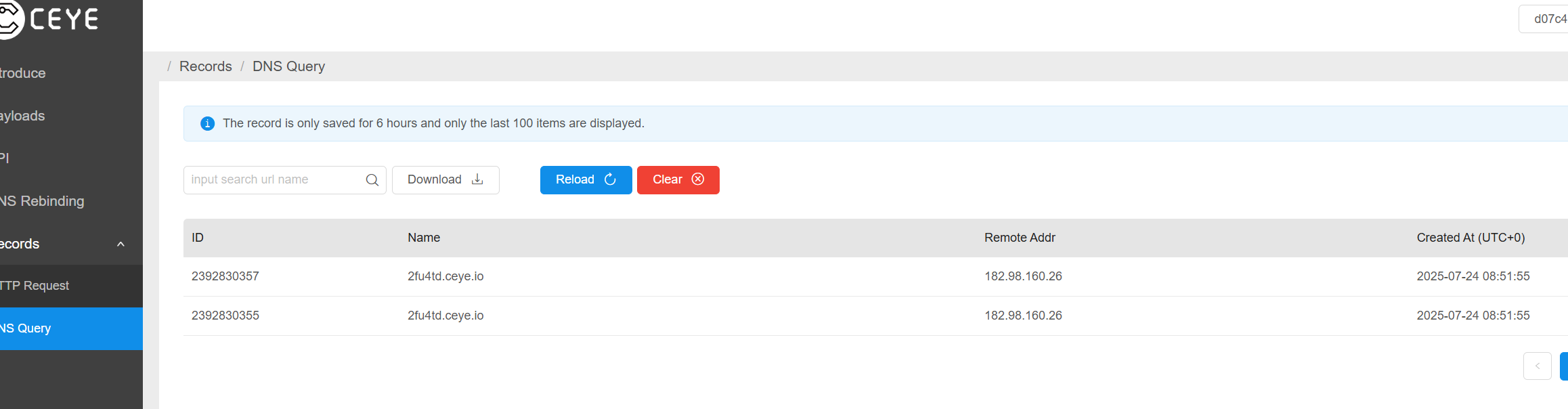Click the download arrow icon

[x=477, y=179]
